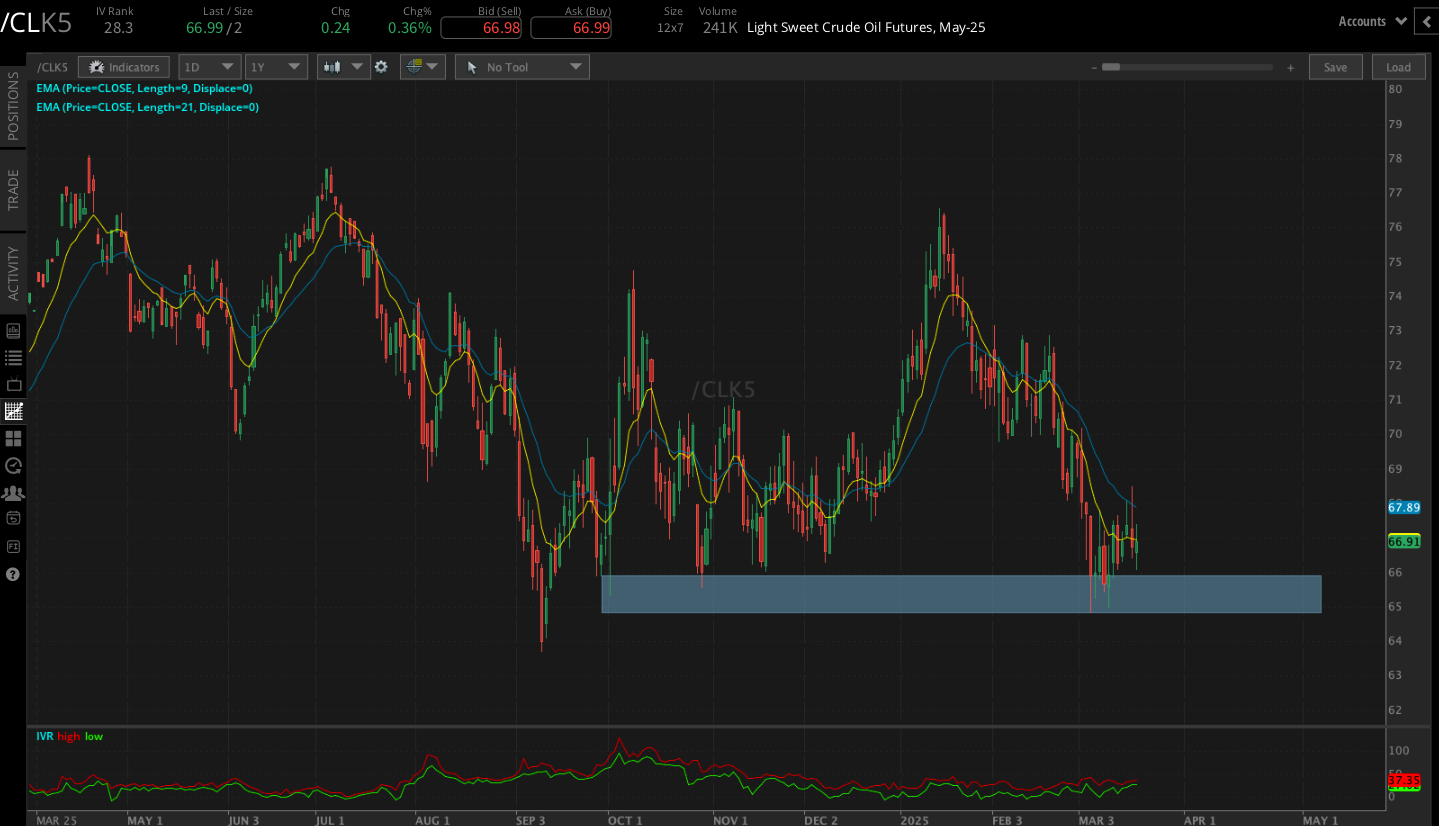Click the Help question mark icon
The image size is (1439, 826).
(x=13, y=573)
